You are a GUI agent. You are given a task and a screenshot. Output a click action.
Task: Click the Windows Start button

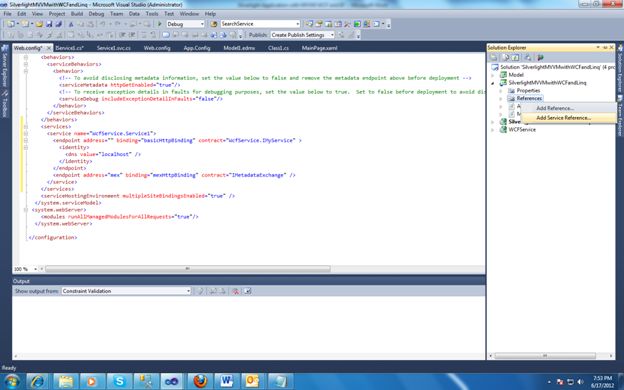[11, 382]
